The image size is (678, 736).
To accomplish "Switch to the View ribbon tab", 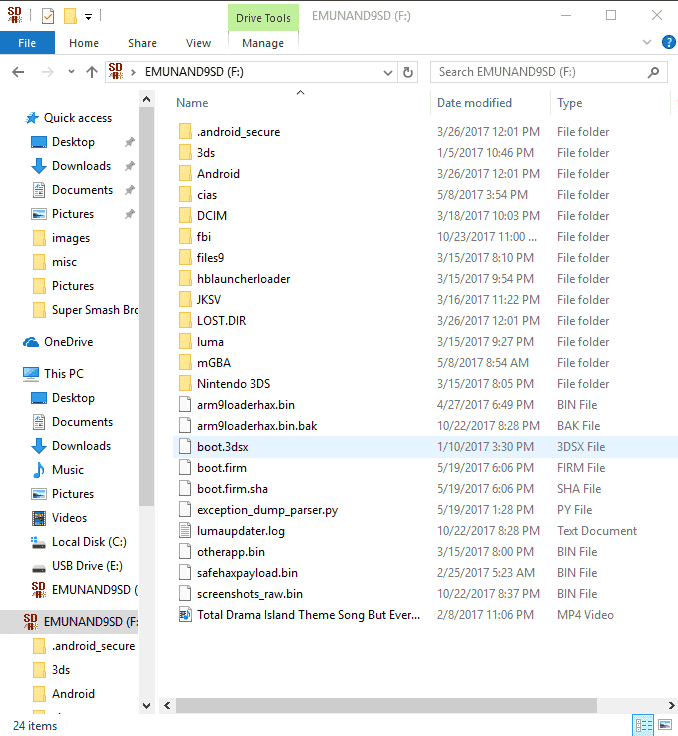I will [198, 43].
